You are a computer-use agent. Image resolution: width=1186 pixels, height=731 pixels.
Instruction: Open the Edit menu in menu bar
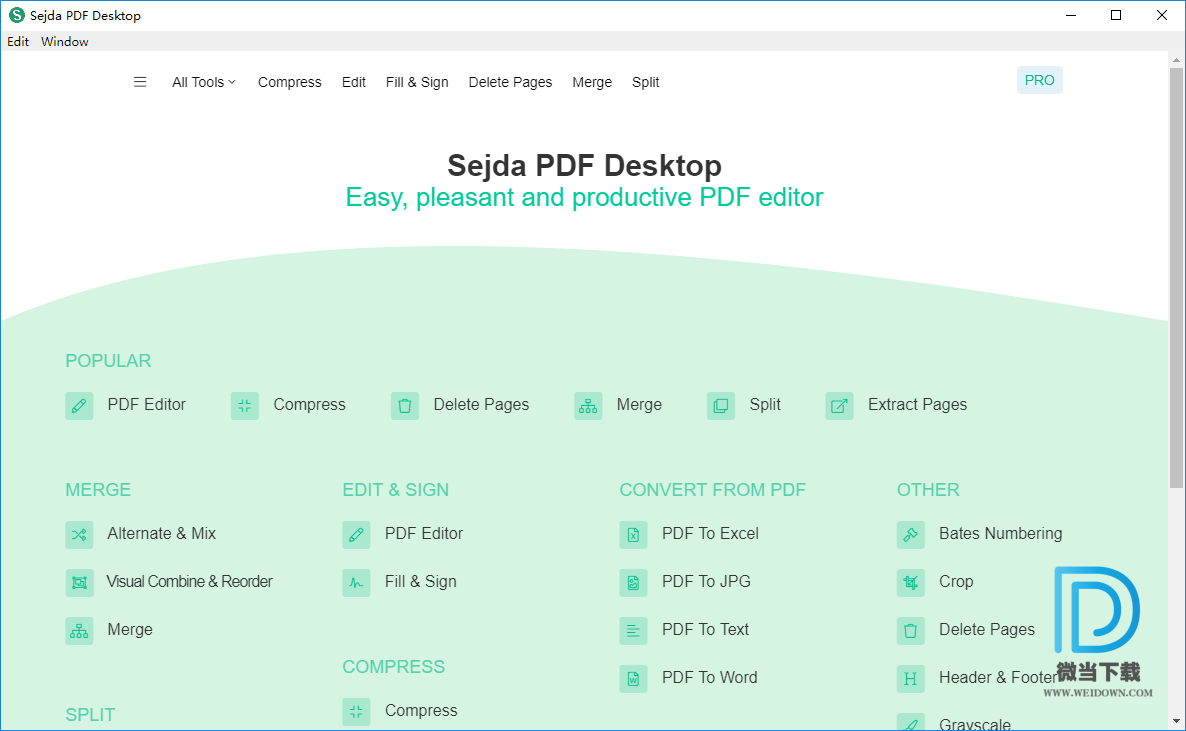18,42
